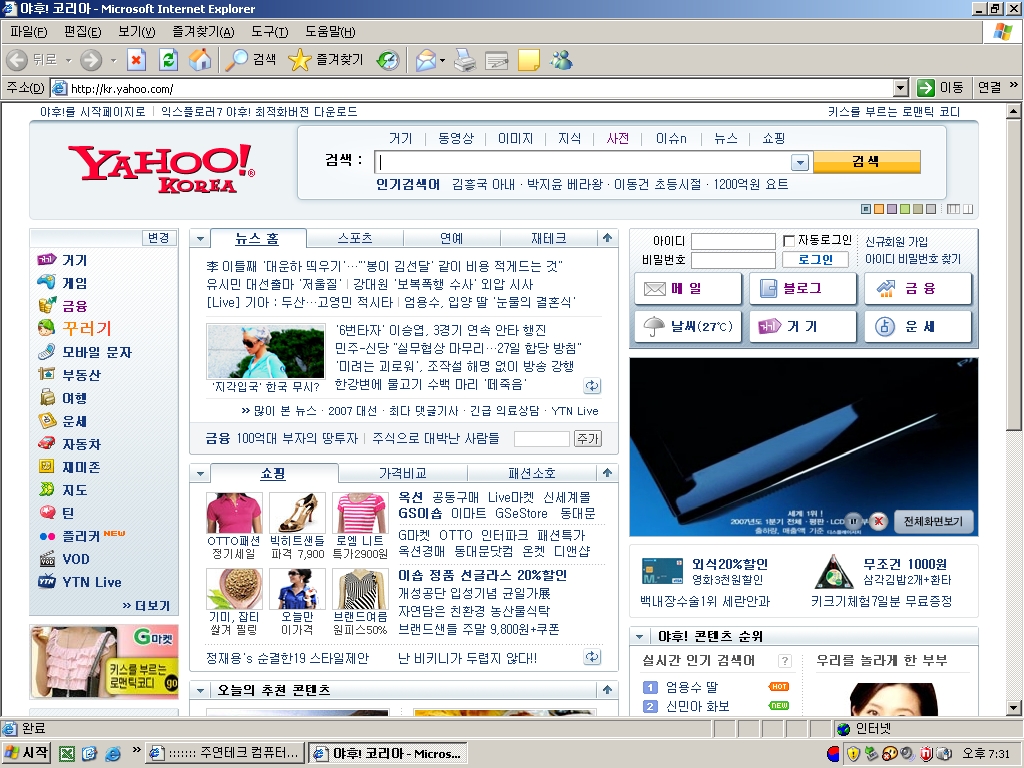Click the 자동차 red car sidebar icon
Image resolution: width=1024 pixels, height=768 pixels.
[46, 443]
